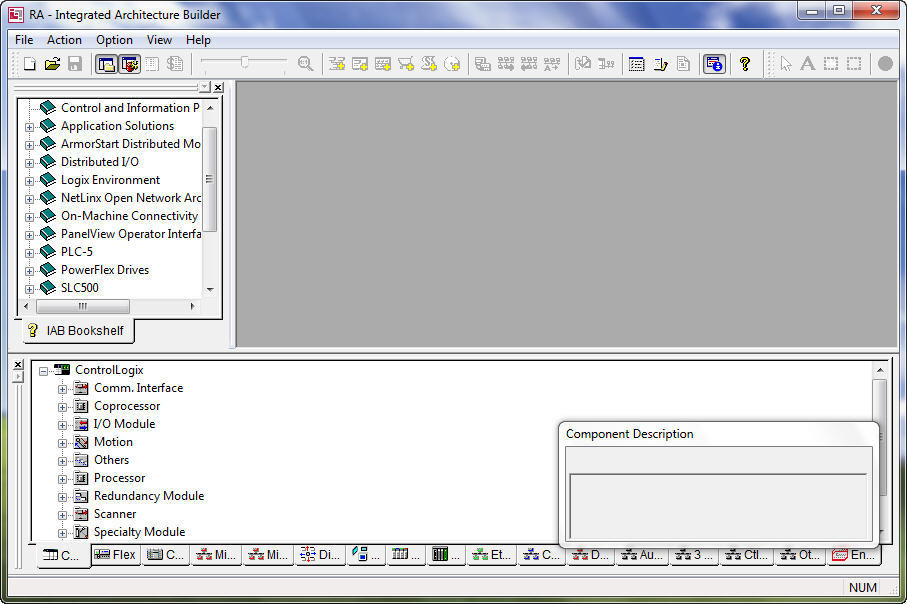Open the Help menu
Screen dimensions: 907x604
[198, 40]
